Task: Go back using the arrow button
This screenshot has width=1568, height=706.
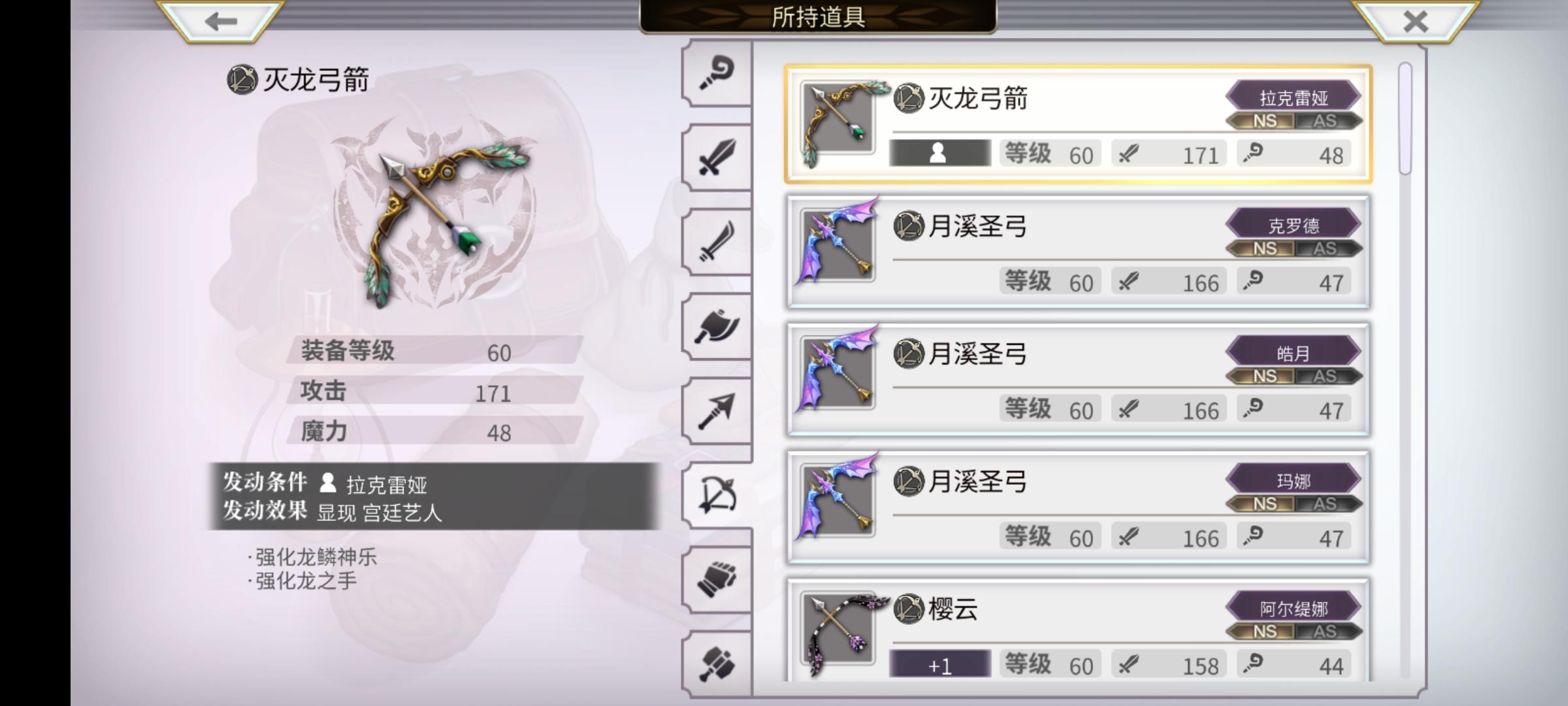Action: (220, 21)
